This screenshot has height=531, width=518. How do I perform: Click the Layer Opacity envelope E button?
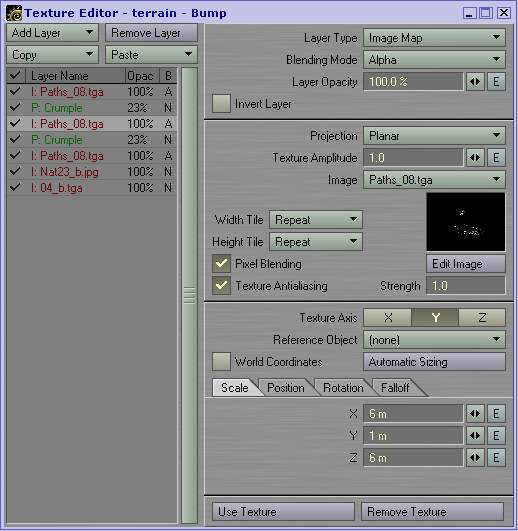(x=496, y=82)
